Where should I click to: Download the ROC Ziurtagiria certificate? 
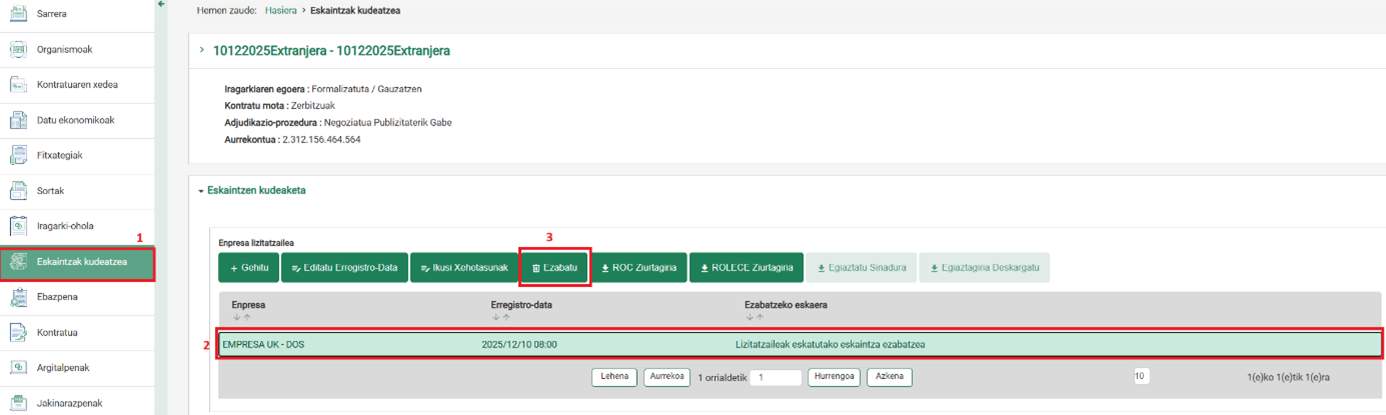tap(638, 268)
